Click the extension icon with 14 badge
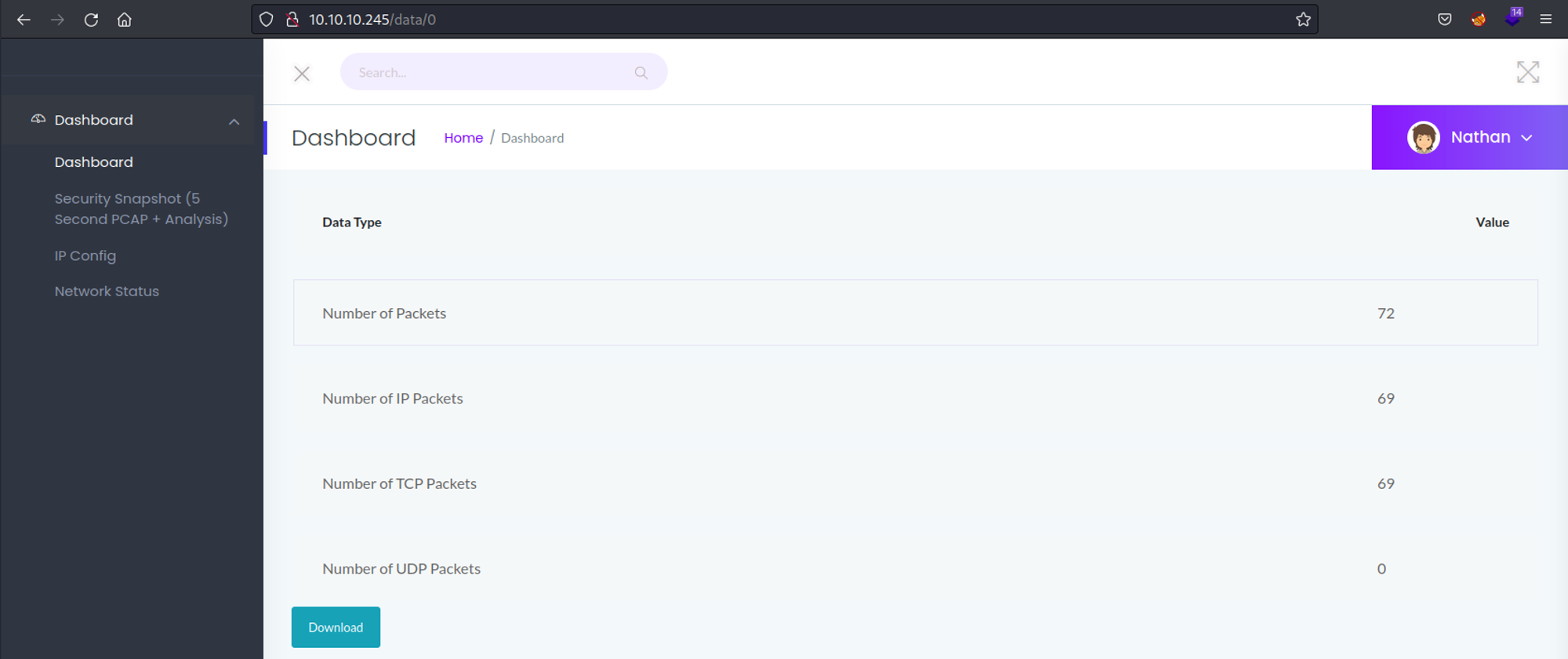Screen dimensions: 1568x659 click(x=1512, y=19)
